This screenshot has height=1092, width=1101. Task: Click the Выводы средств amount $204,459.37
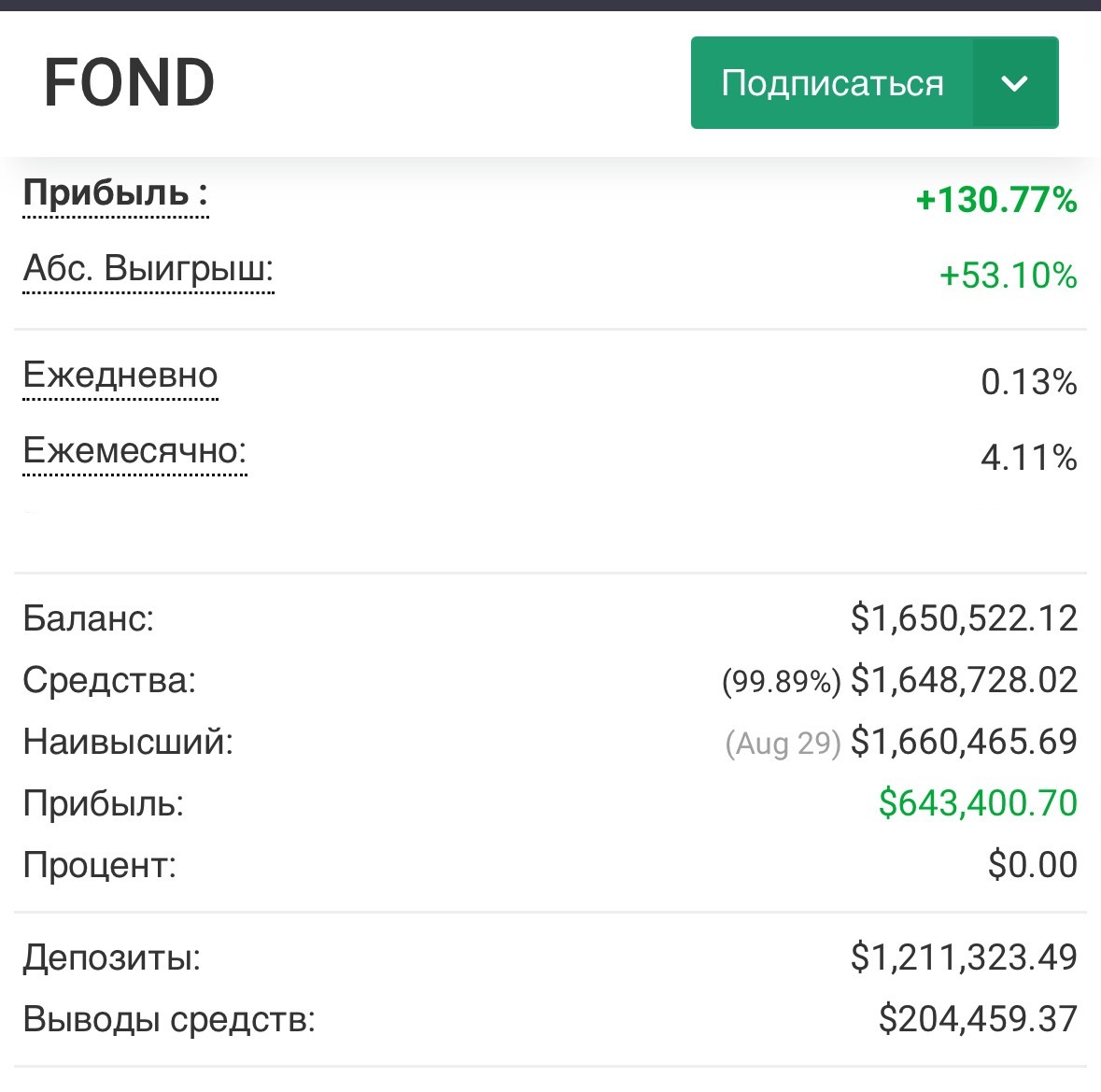click(x=978, y=1019)
